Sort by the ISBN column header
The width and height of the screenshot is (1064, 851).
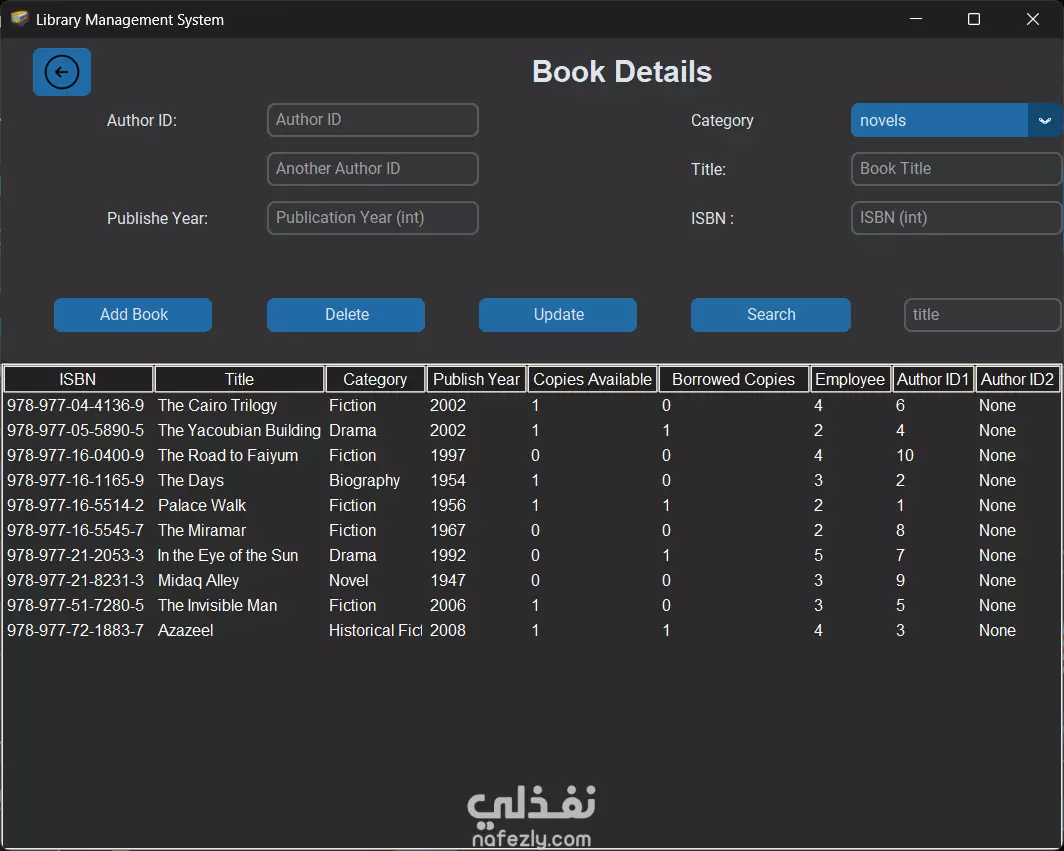[x=78, y=379]
